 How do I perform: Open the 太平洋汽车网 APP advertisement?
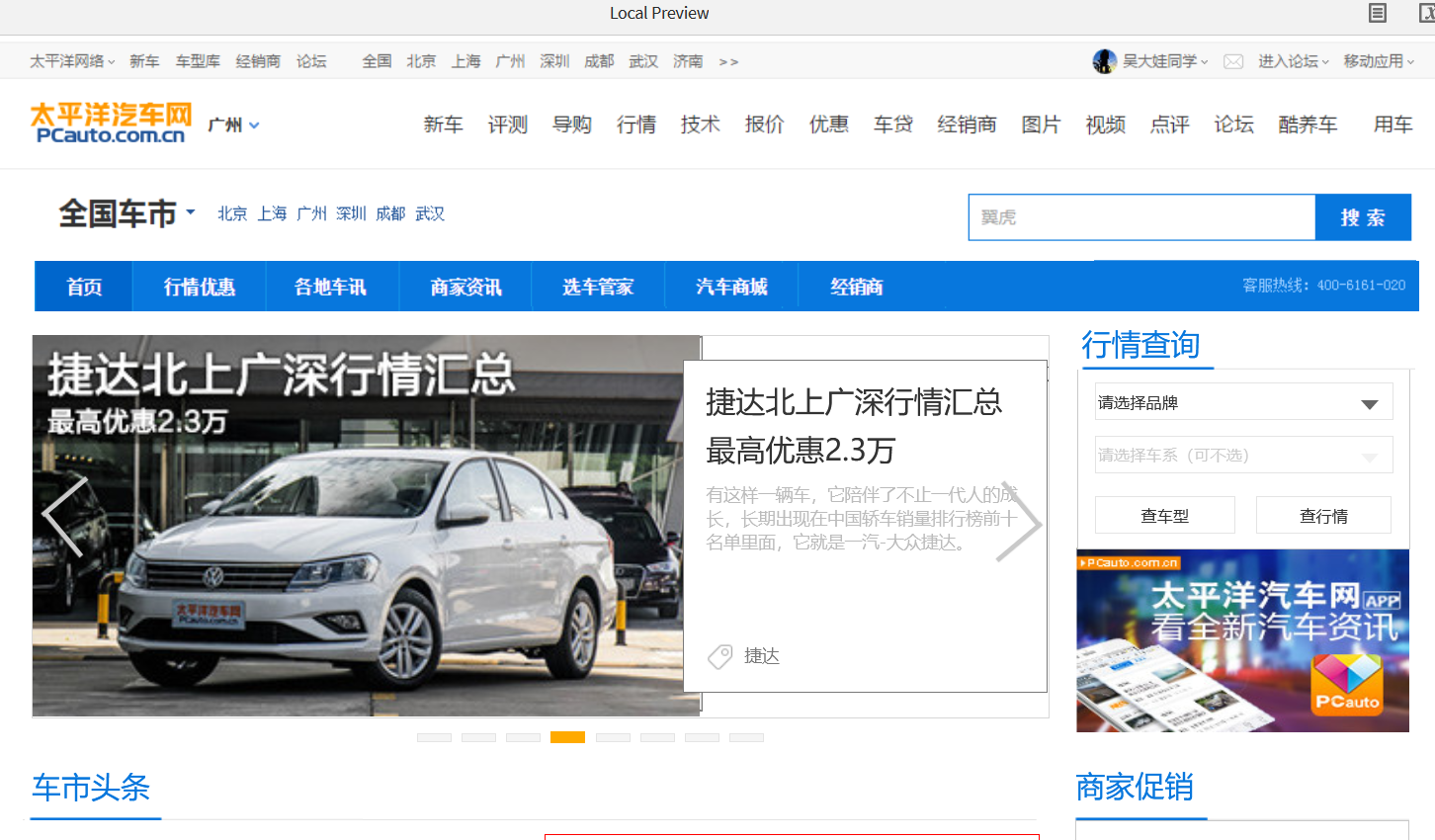tap(1242, 640)
